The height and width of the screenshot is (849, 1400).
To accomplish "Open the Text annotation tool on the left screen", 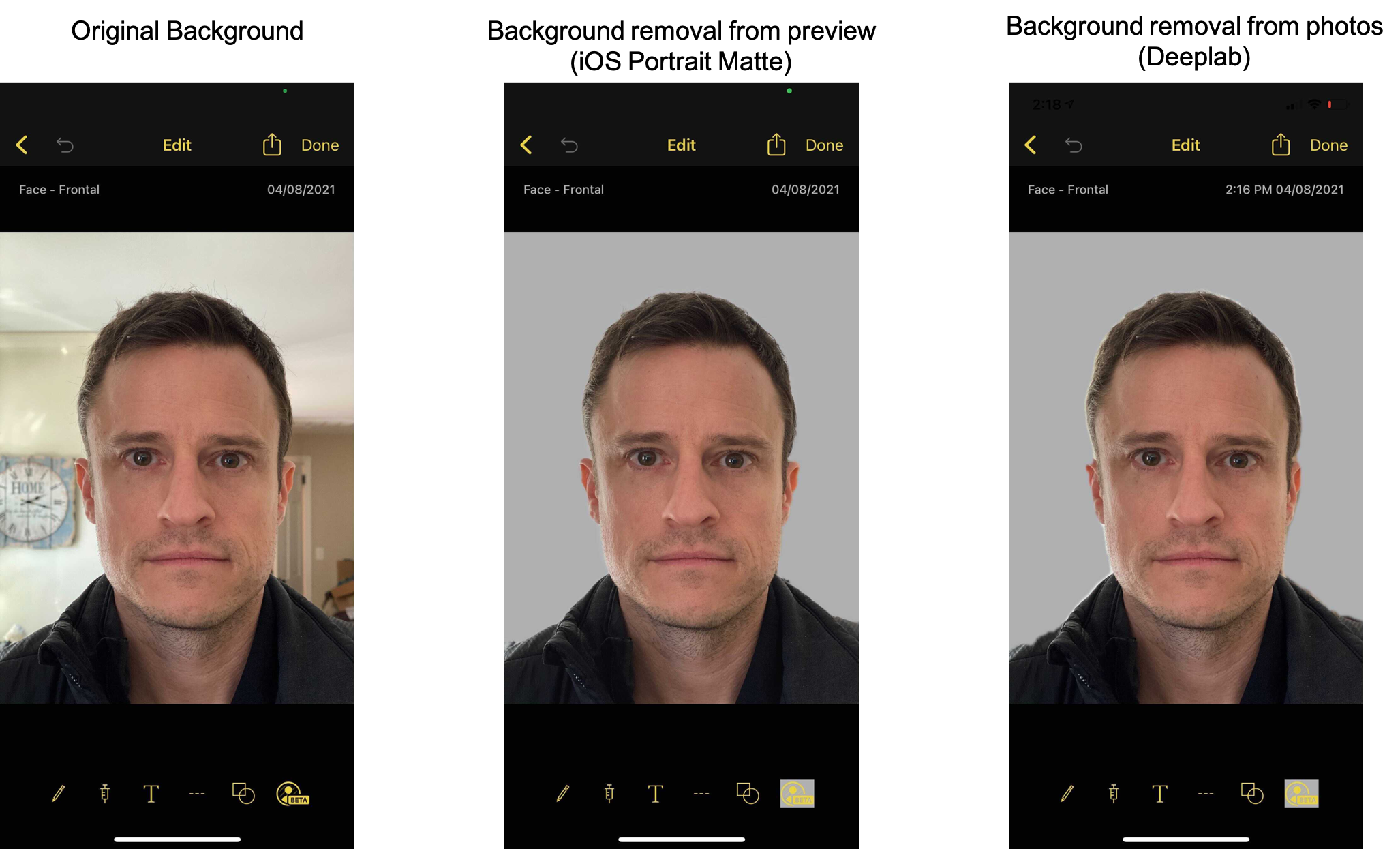I will click(x=151, y=793).
